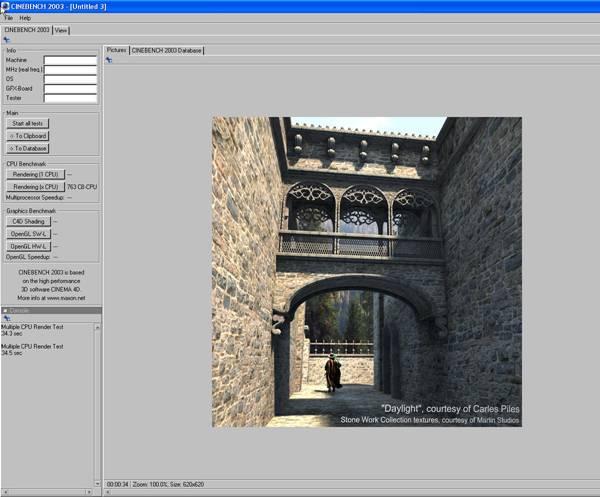Run the Rendering (x CPU) benchmark

tap(34, 186)
